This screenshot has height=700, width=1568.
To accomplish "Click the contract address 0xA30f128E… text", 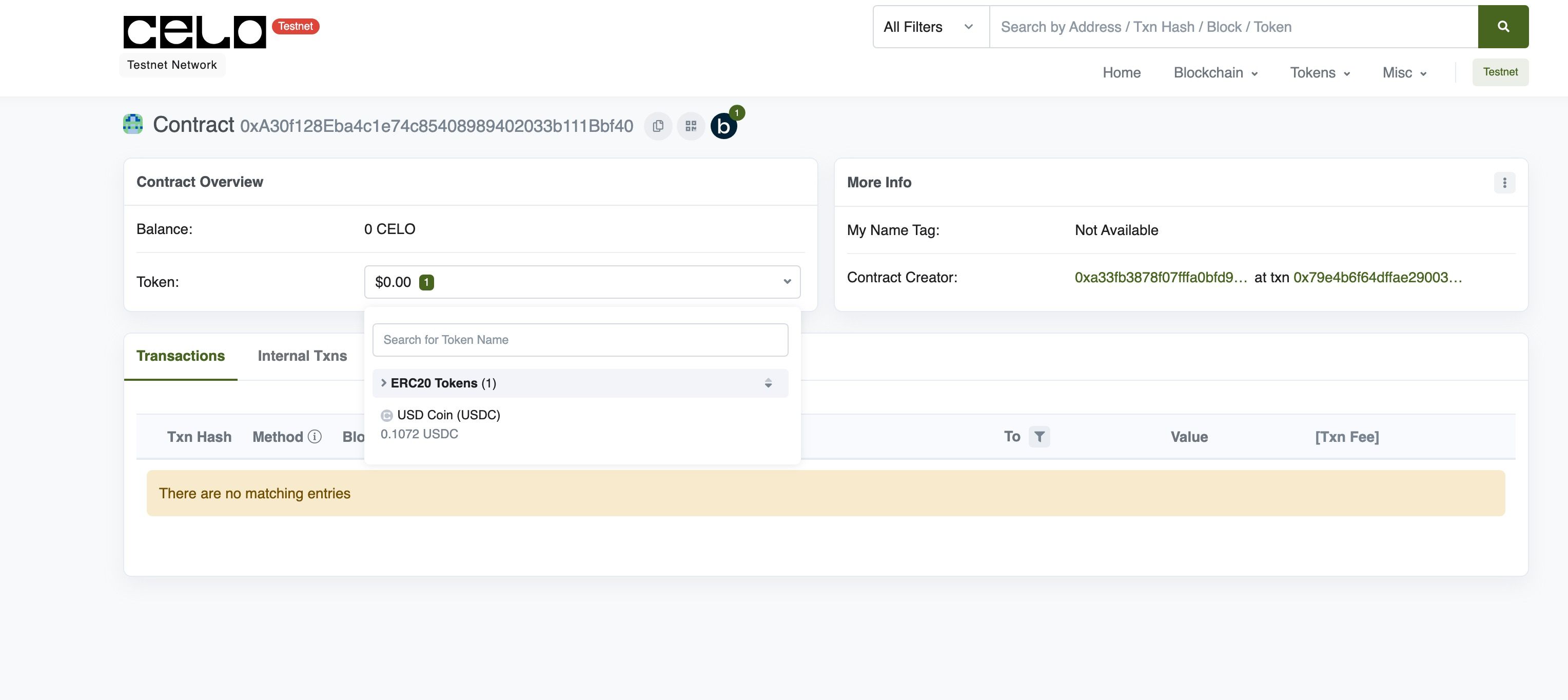I will pyautogui.click(x=437, y=126).
